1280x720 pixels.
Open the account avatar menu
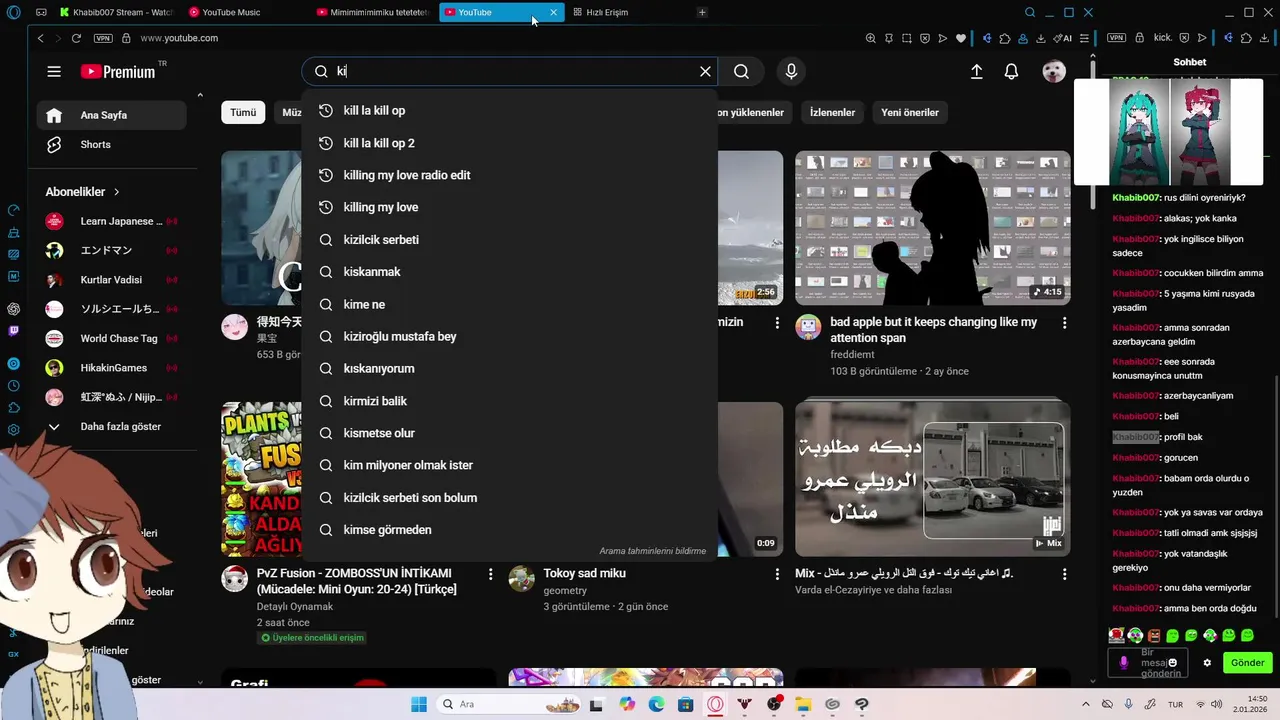click(x=1054, y=71)
